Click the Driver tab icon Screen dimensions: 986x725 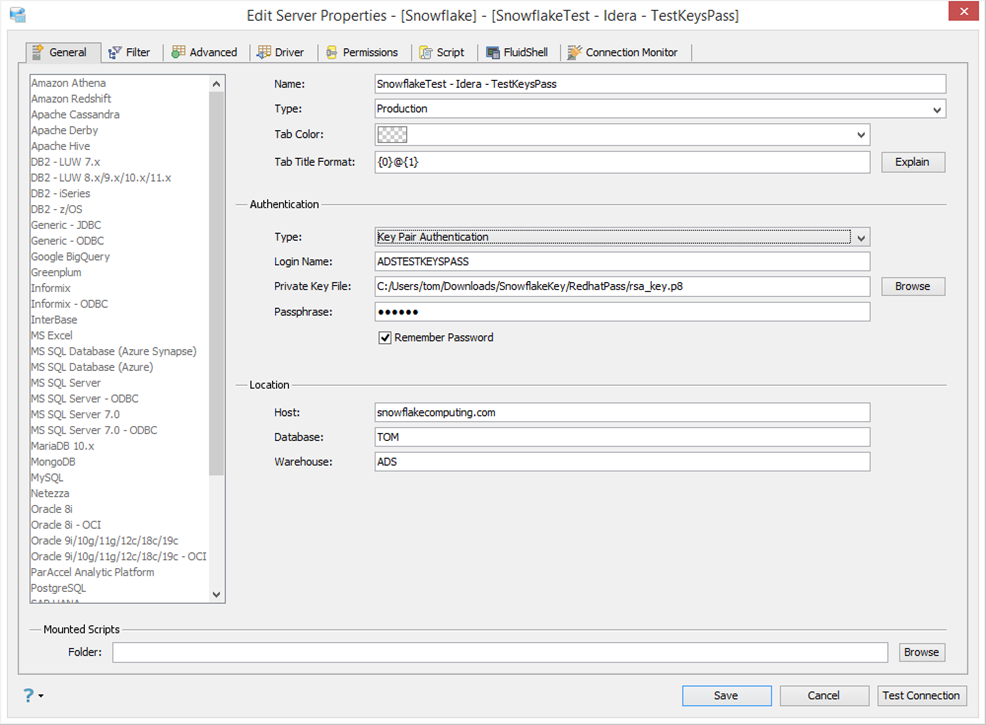[x=264, y=52]
